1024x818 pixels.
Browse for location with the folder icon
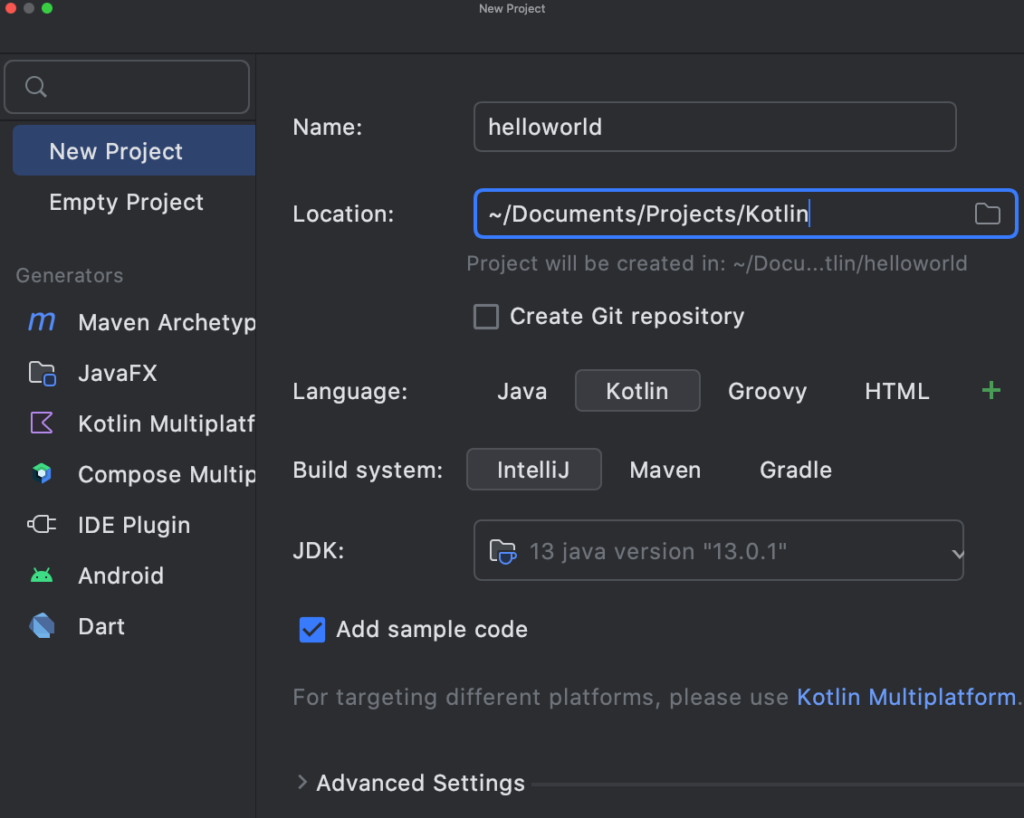coord(987,213)
